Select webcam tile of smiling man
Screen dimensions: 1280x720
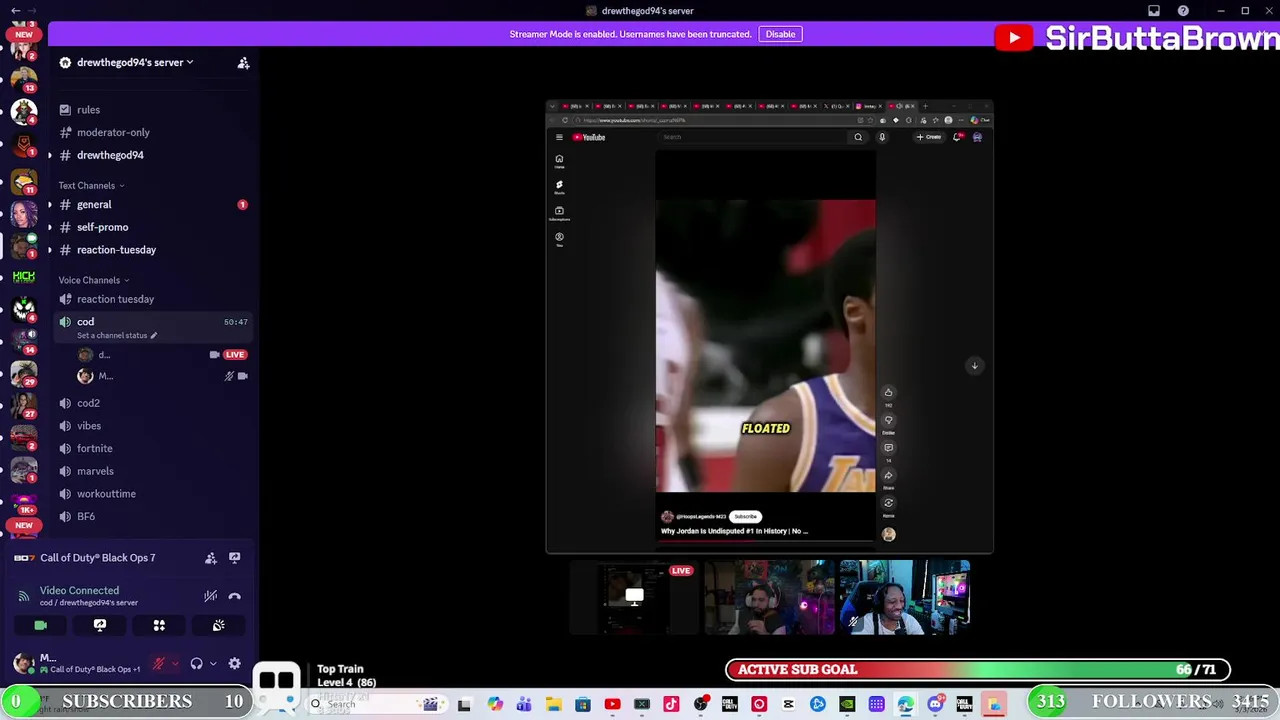click(x=904, y=597)
